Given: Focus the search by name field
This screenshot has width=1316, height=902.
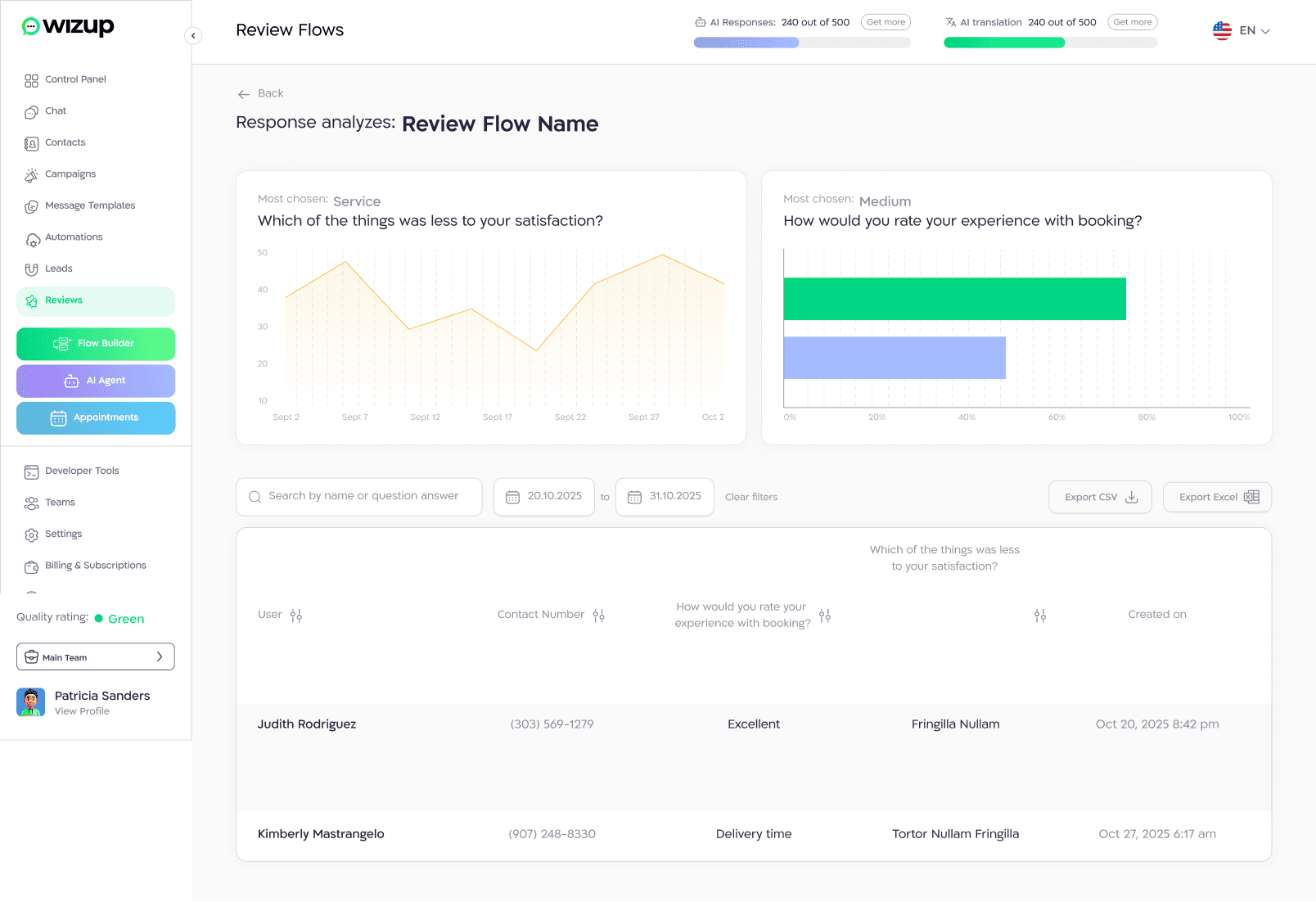Looking at the screenshot, I should click(x=358, y=497).
